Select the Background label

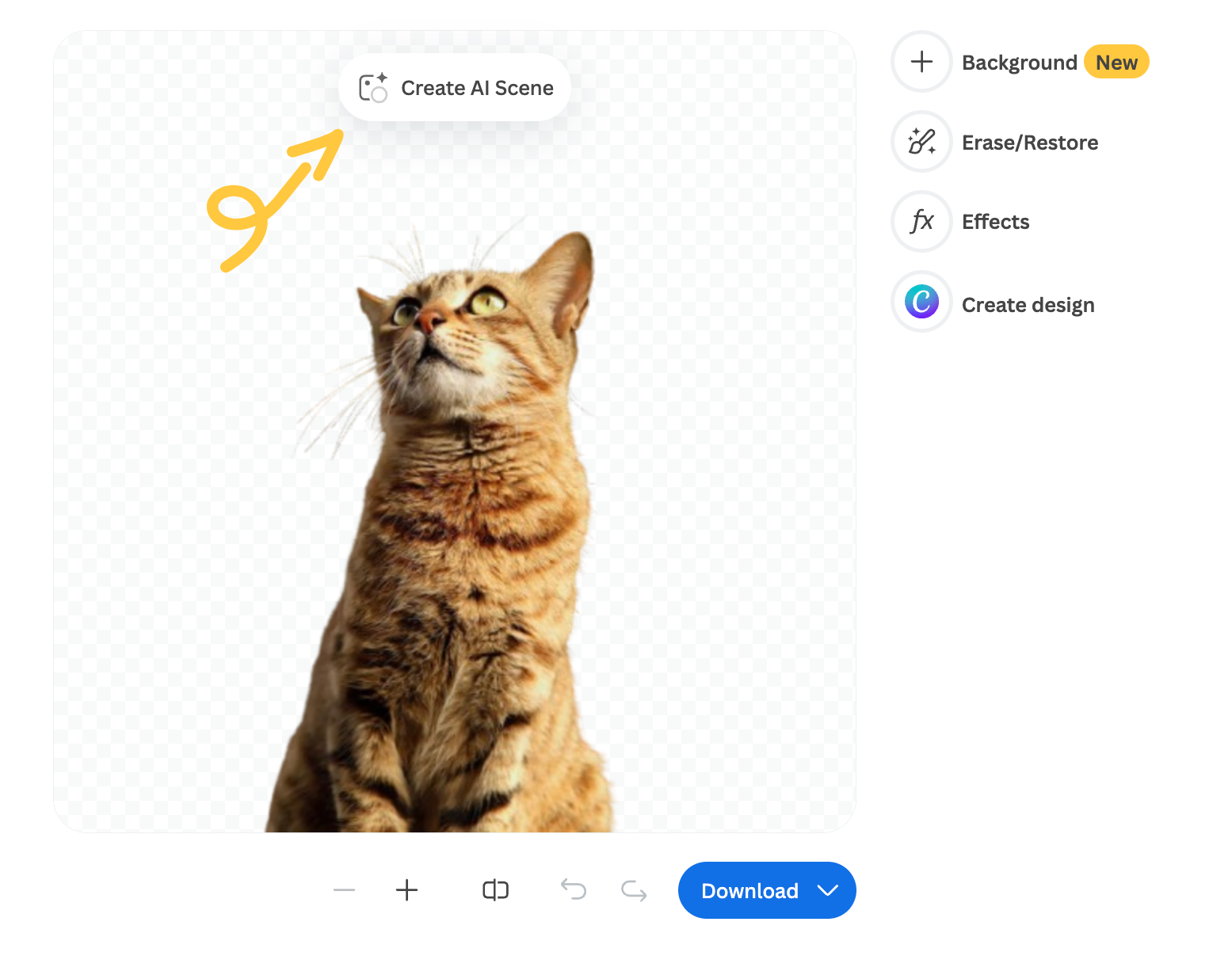pos(1019,63)
